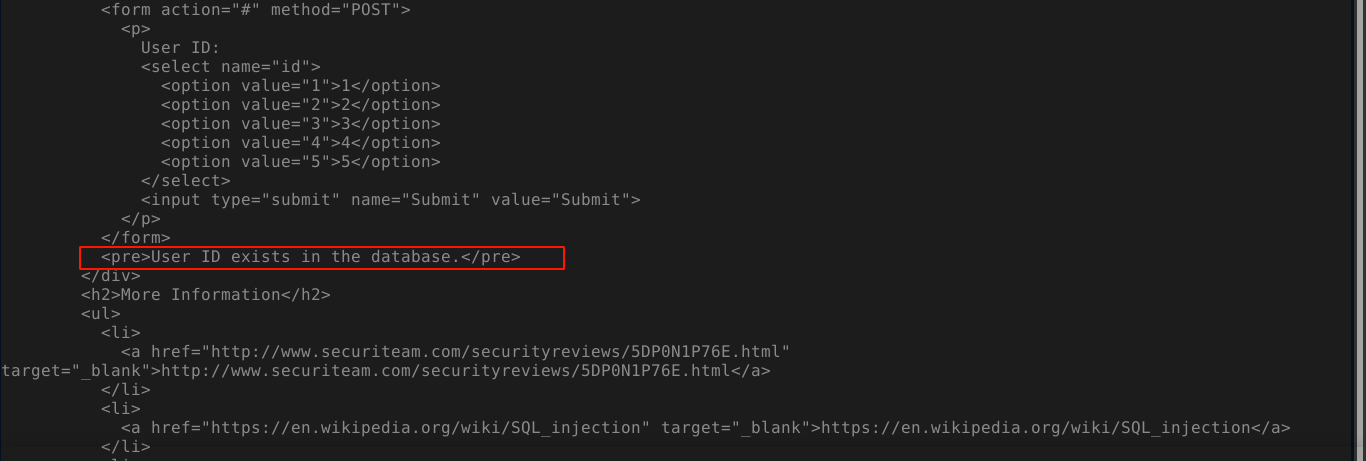Click the securiteam link text after target="_blank"
This screenshot has height=461, width=1366.
coord(446,371)
